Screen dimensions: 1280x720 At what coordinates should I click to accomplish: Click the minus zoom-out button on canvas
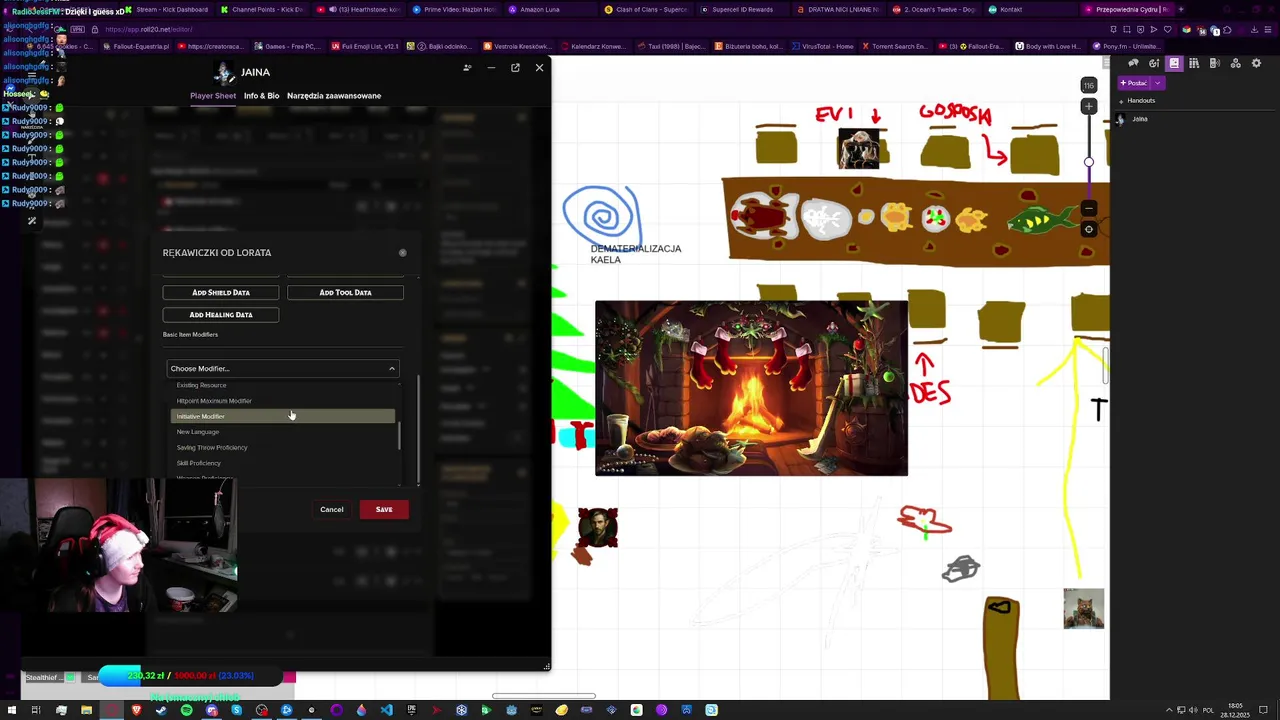(x=1089, y=208)
